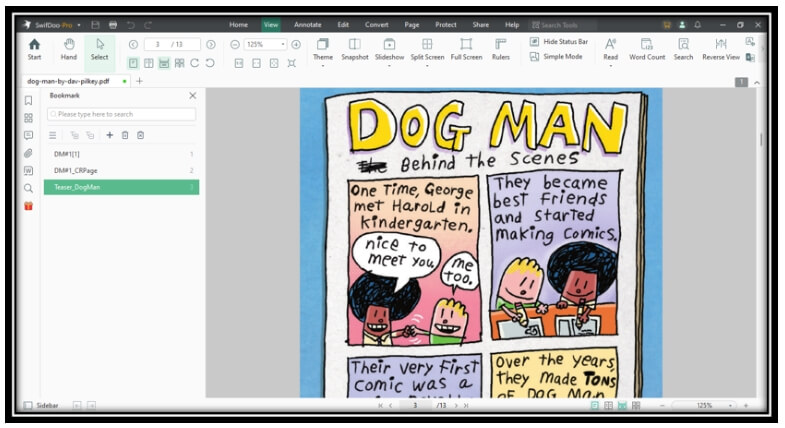Open the Home tab
785x428 pixels.
pyautogui.click(x=238, y=25)
